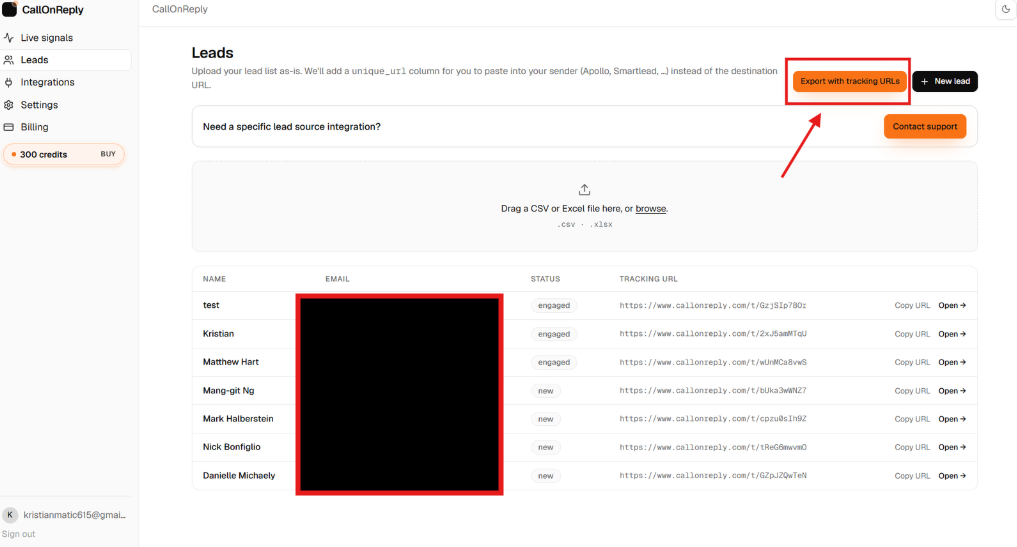
Task: Copy URL for Danielle Michaely
Action: pyautogui.click(x=912, y=476)
